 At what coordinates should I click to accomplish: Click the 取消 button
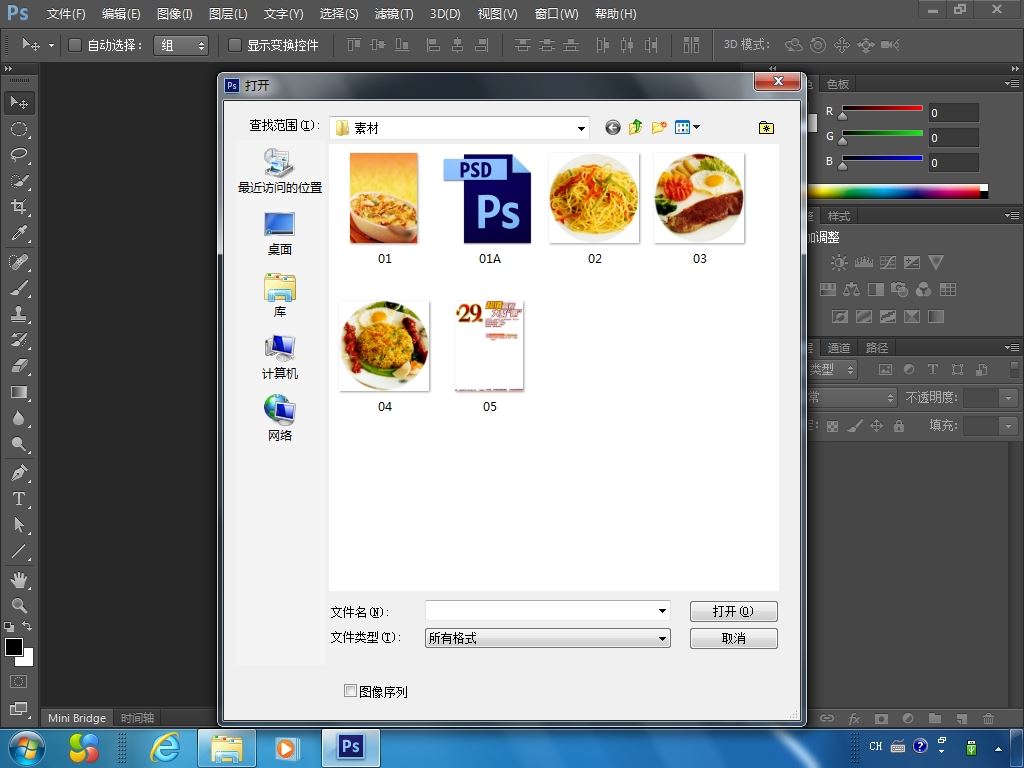tap(733, 638)
